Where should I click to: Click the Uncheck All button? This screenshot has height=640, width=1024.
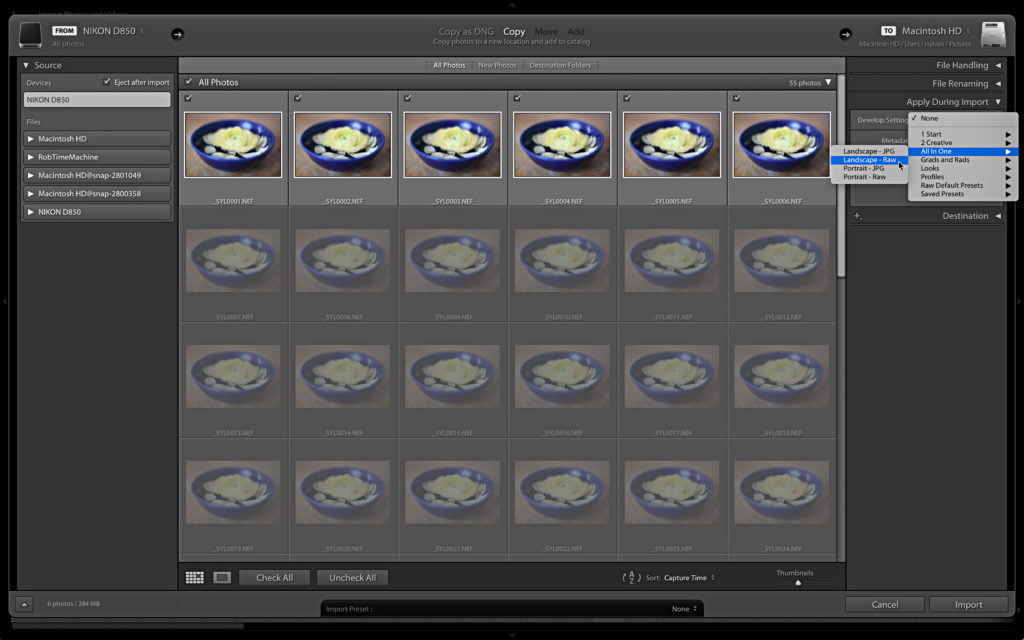[352, 577]
